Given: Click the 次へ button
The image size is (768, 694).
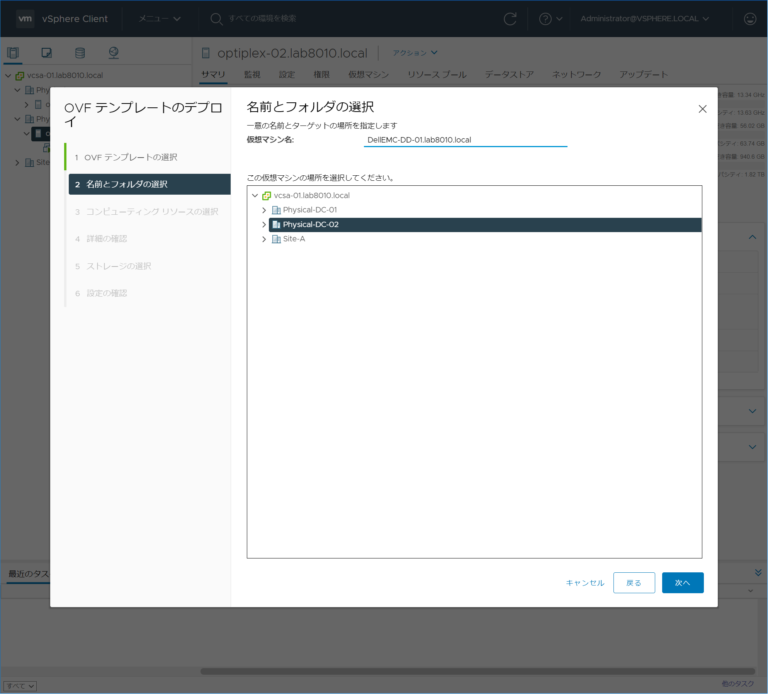Looking at the screenshot, I should coord(682,583).
